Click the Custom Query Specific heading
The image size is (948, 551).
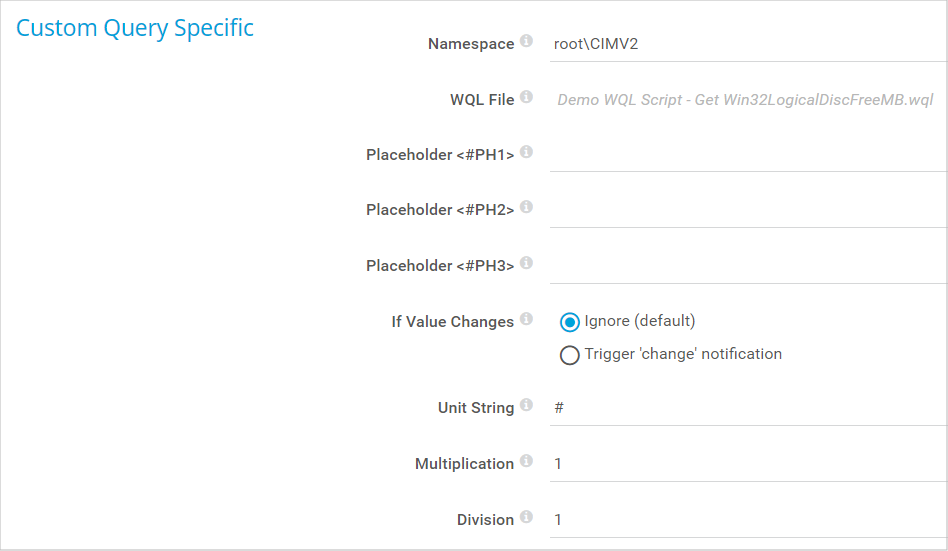point(135,28)
